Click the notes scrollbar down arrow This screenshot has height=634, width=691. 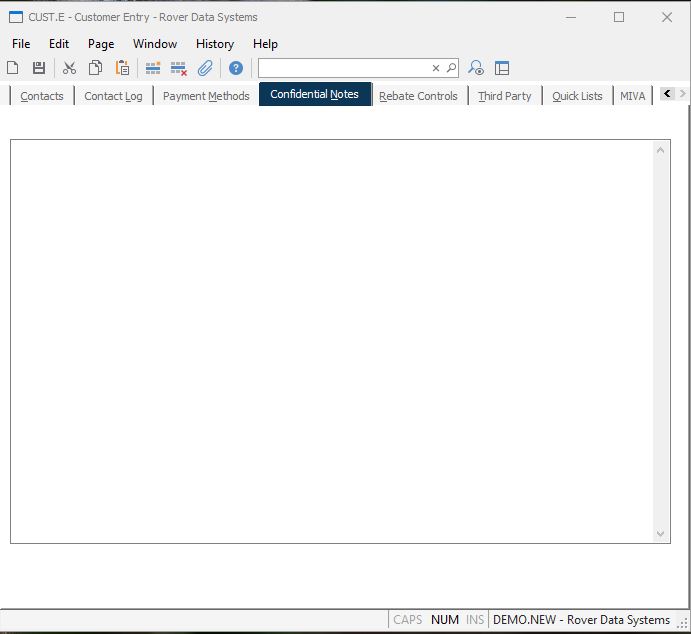[660, 535]
